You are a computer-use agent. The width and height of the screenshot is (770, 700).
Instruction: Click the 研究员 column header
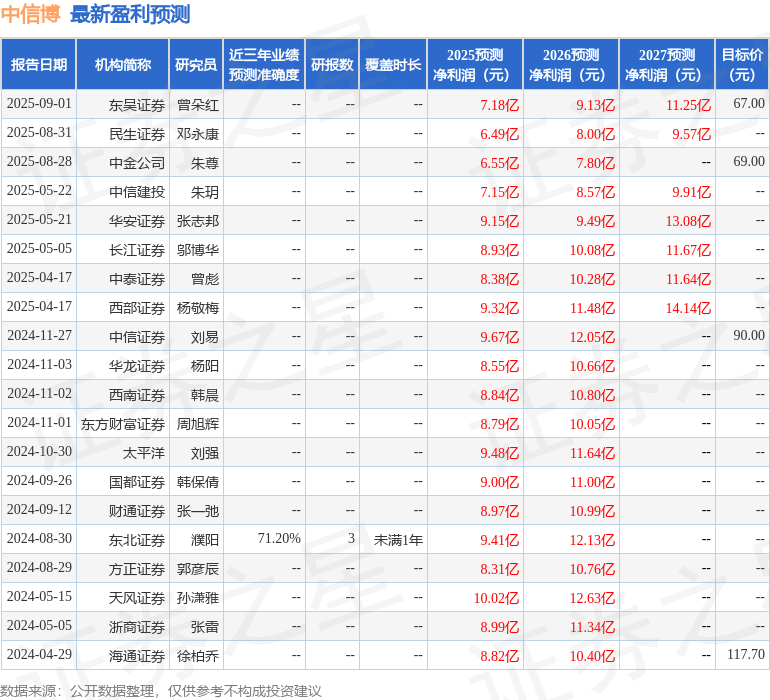pyautogui.click(x=196, y=65)
